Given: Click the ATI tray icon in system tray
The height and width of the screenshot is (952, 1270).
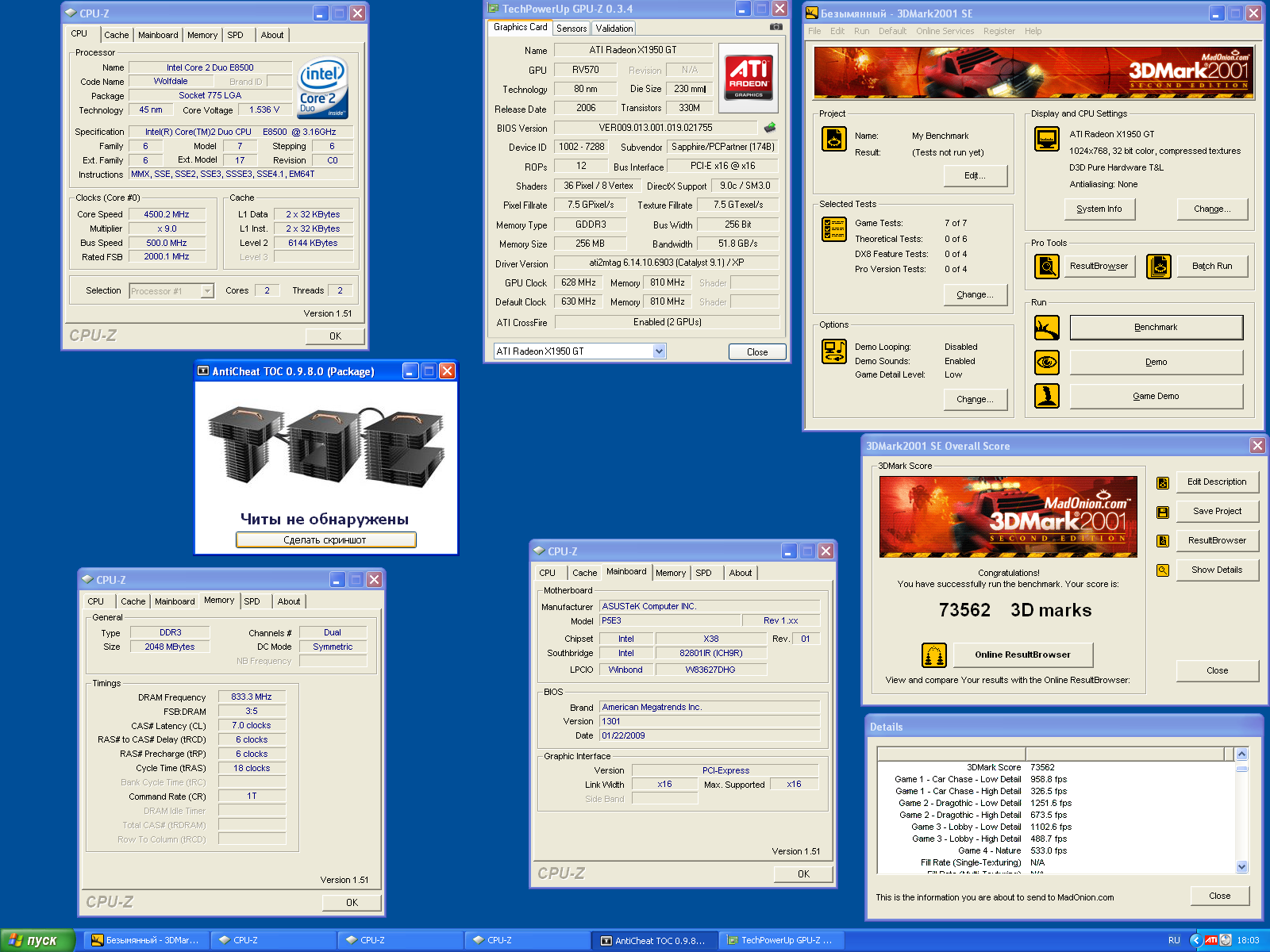Looking at the screenshot, I should 1210,940.
